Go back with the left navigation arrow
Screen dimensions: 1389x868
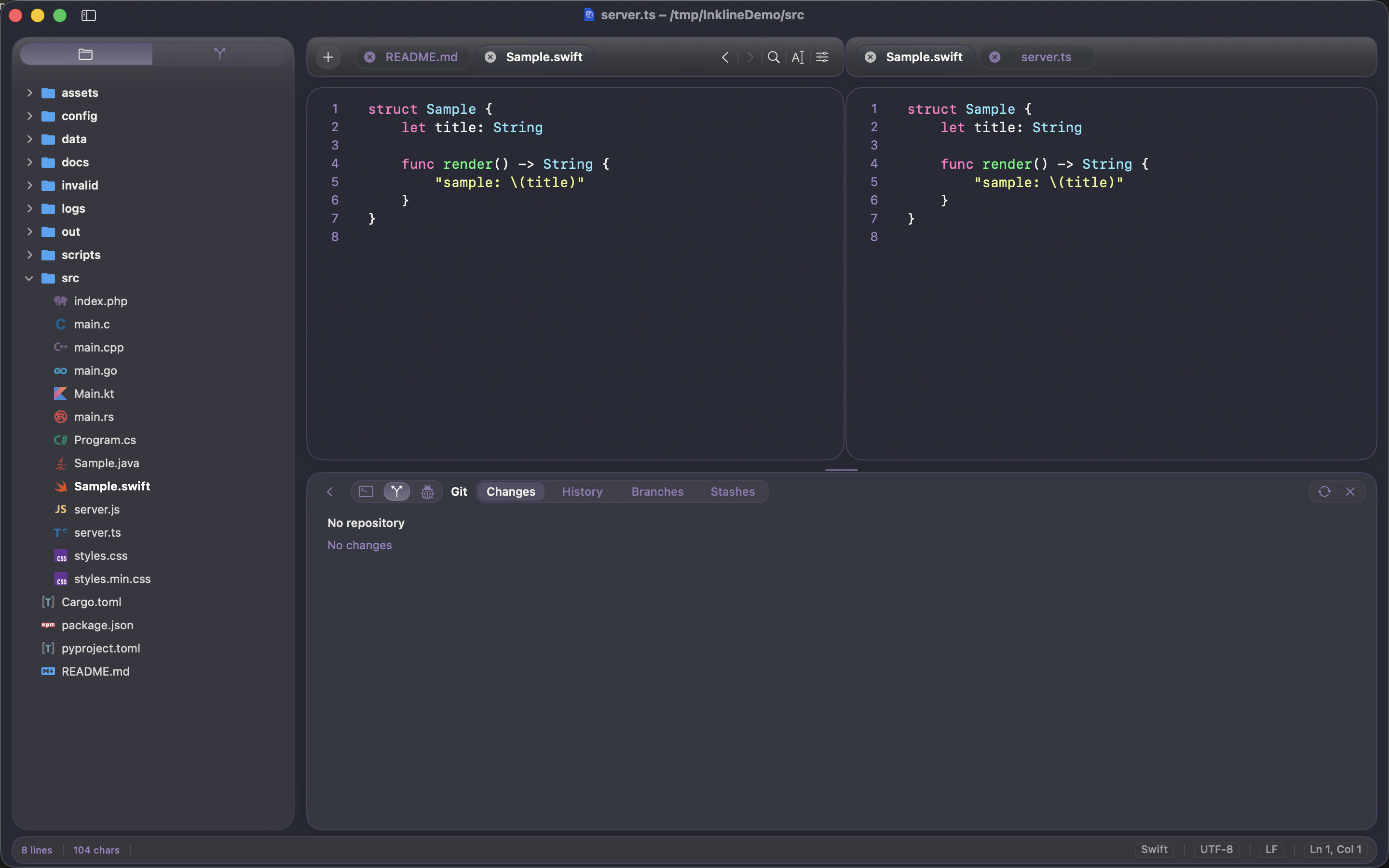[725, 57]
